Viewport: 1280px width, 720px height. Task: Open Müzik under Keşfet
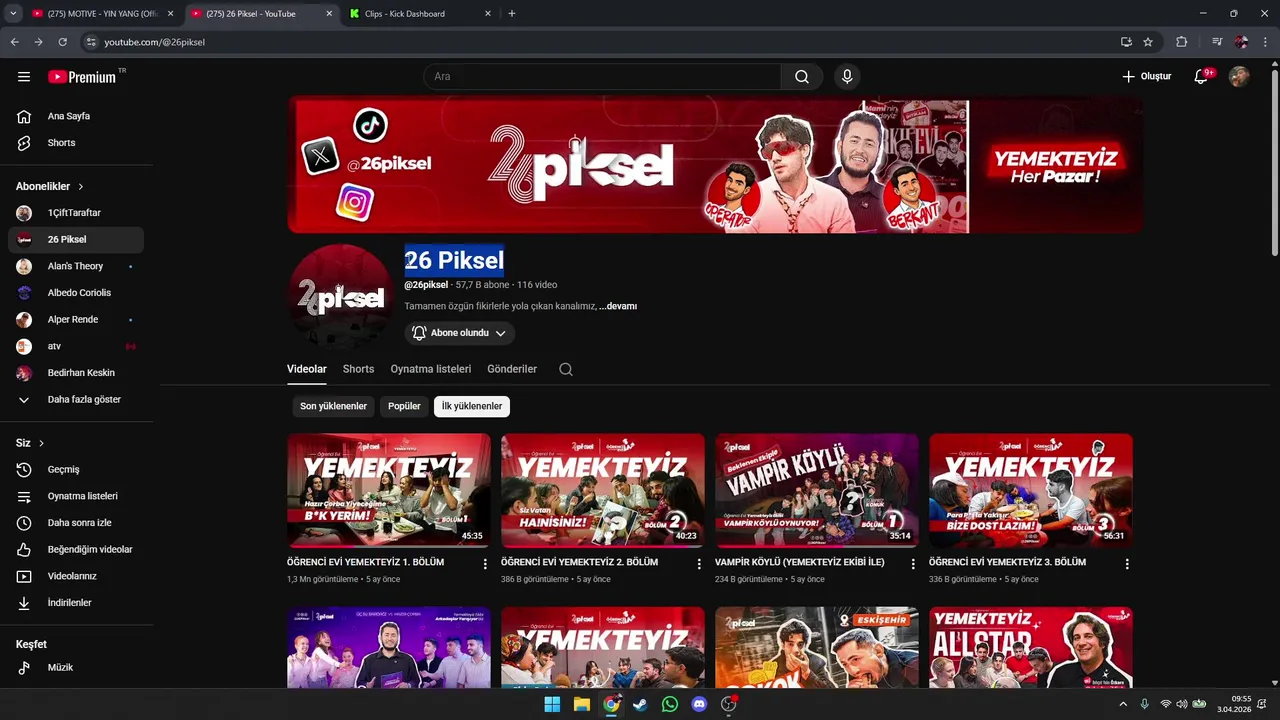tap(76, 668)
